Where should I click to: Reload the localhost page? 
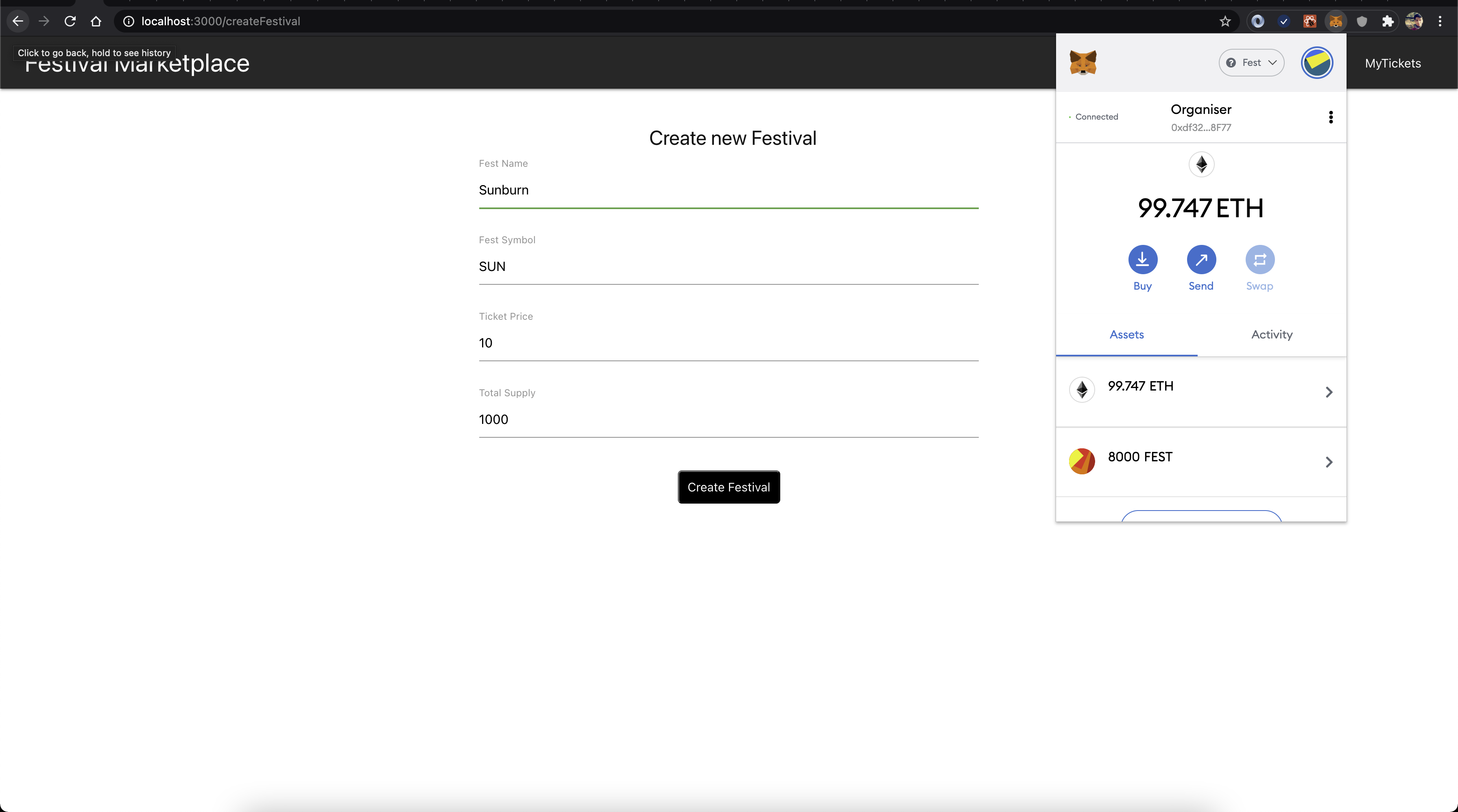pos(70,22)
